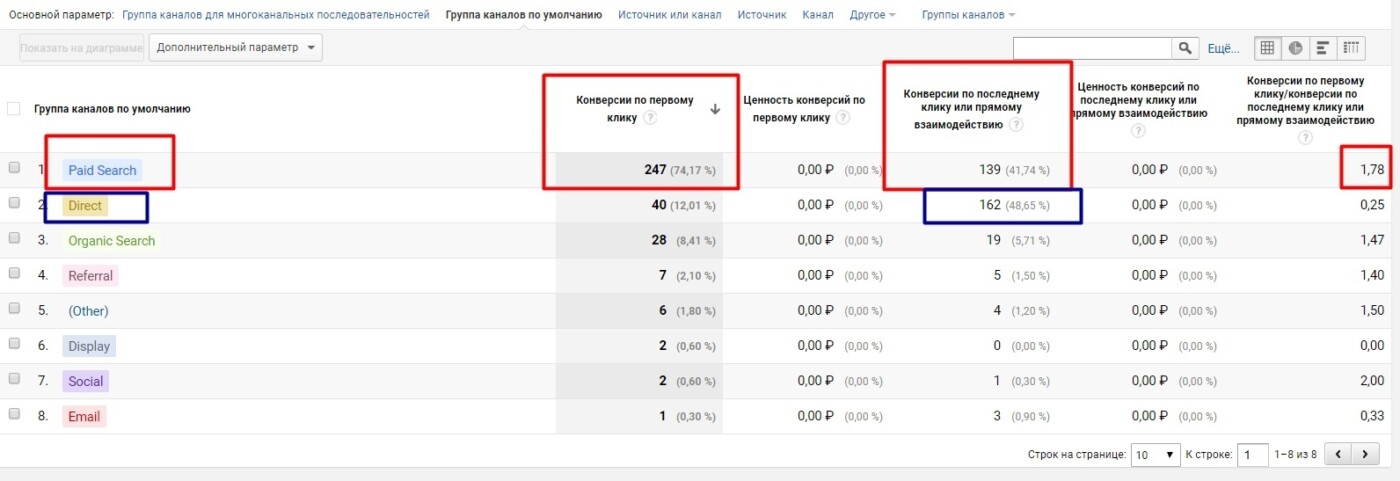The height and width of the screenshot is (481, 1400).
Task: Focus the table search input field
Action: (1093, 48)
